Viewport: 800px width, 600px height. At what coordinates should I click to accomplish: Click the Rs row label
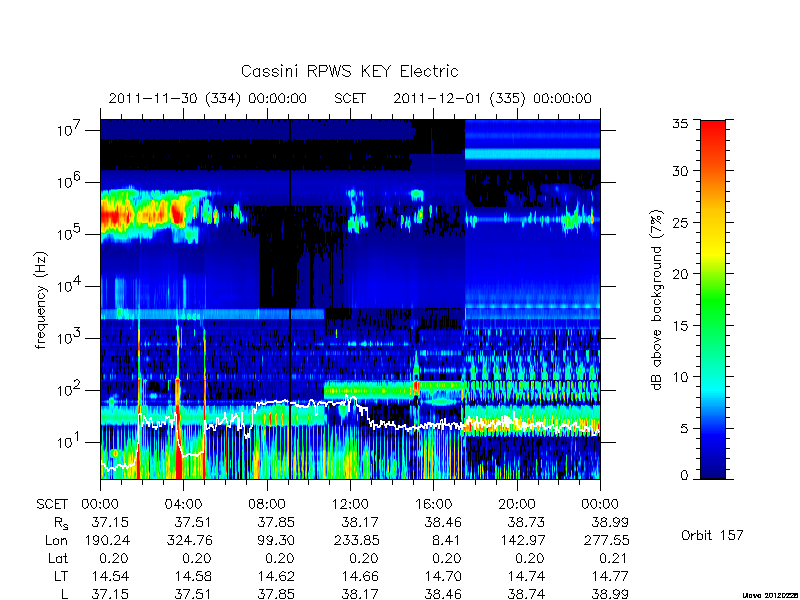pos(61,522)
